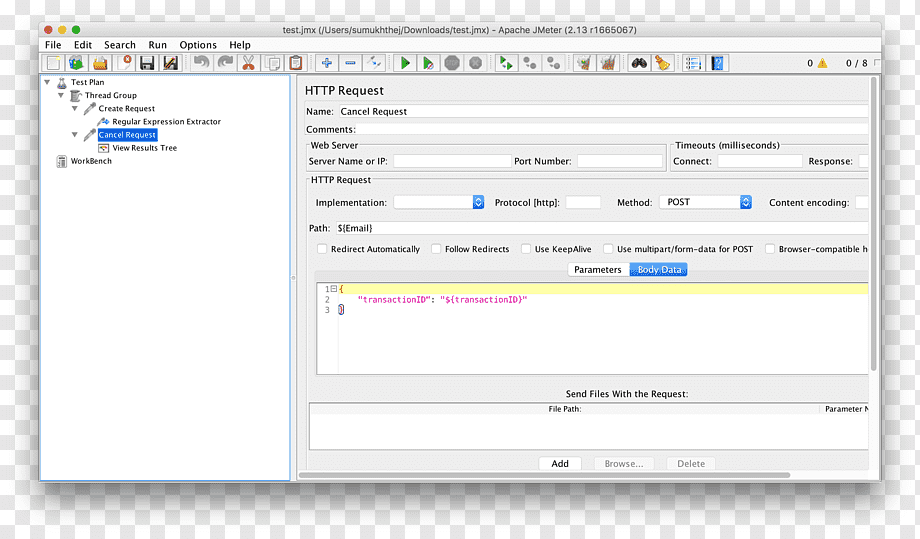Select Test Plan in the tree
920x539 pixels.
pyautogui.click(x=87, y=82)
